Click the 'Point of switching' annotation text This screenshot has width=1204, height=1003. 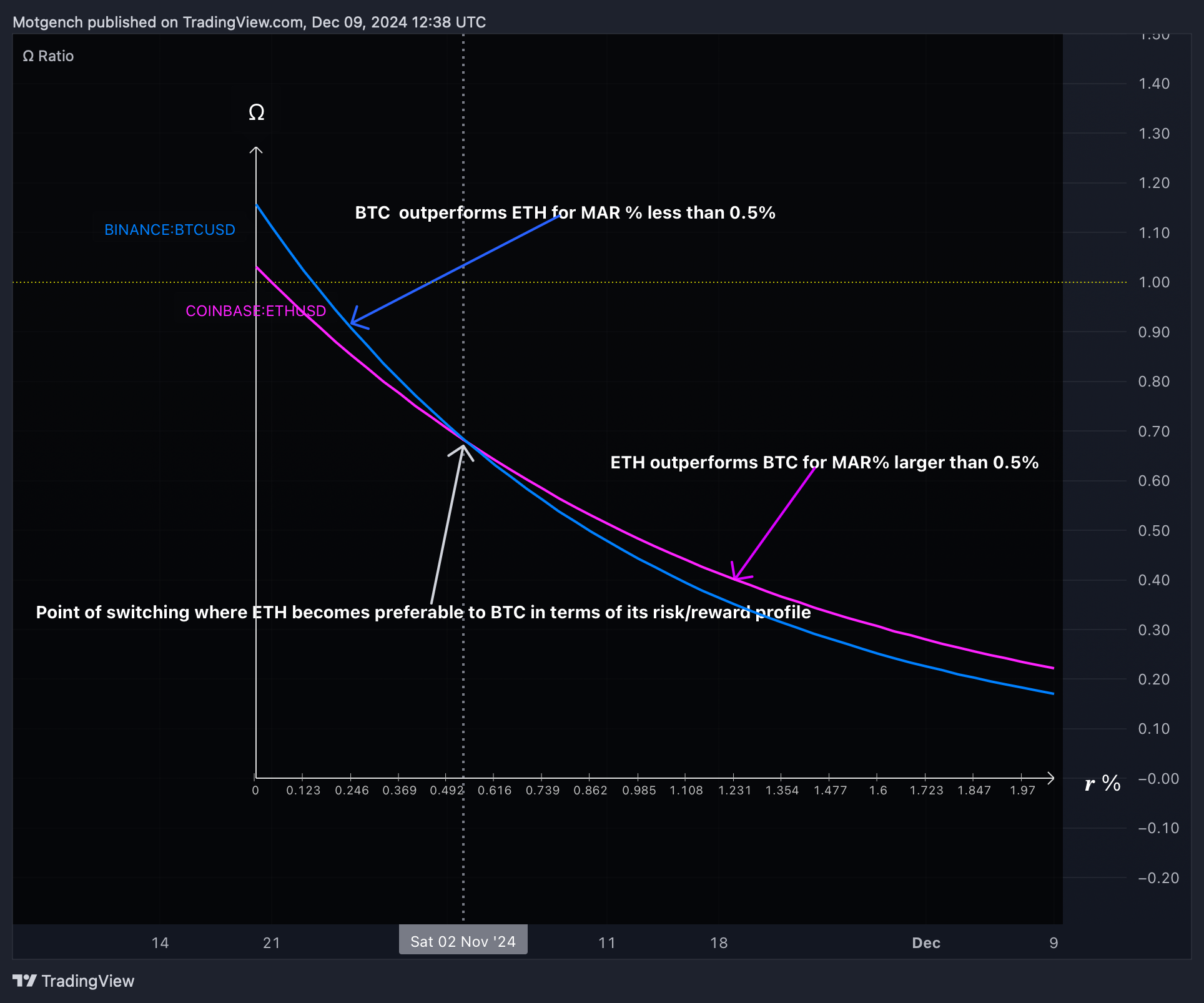(x=423, y=613)
